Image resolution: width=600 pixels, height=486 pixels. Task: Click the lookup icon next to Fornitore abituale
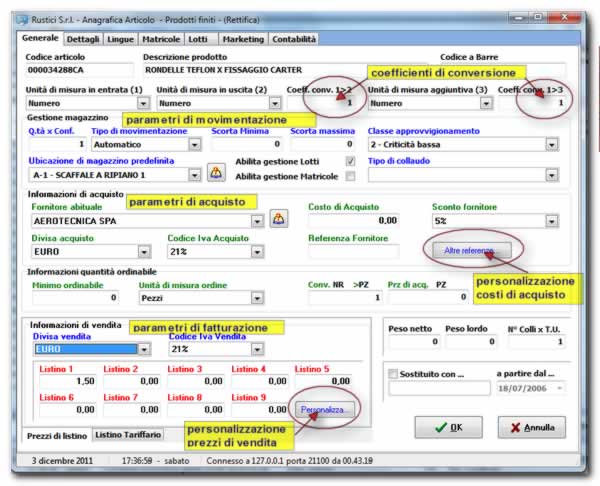(281, 219)
